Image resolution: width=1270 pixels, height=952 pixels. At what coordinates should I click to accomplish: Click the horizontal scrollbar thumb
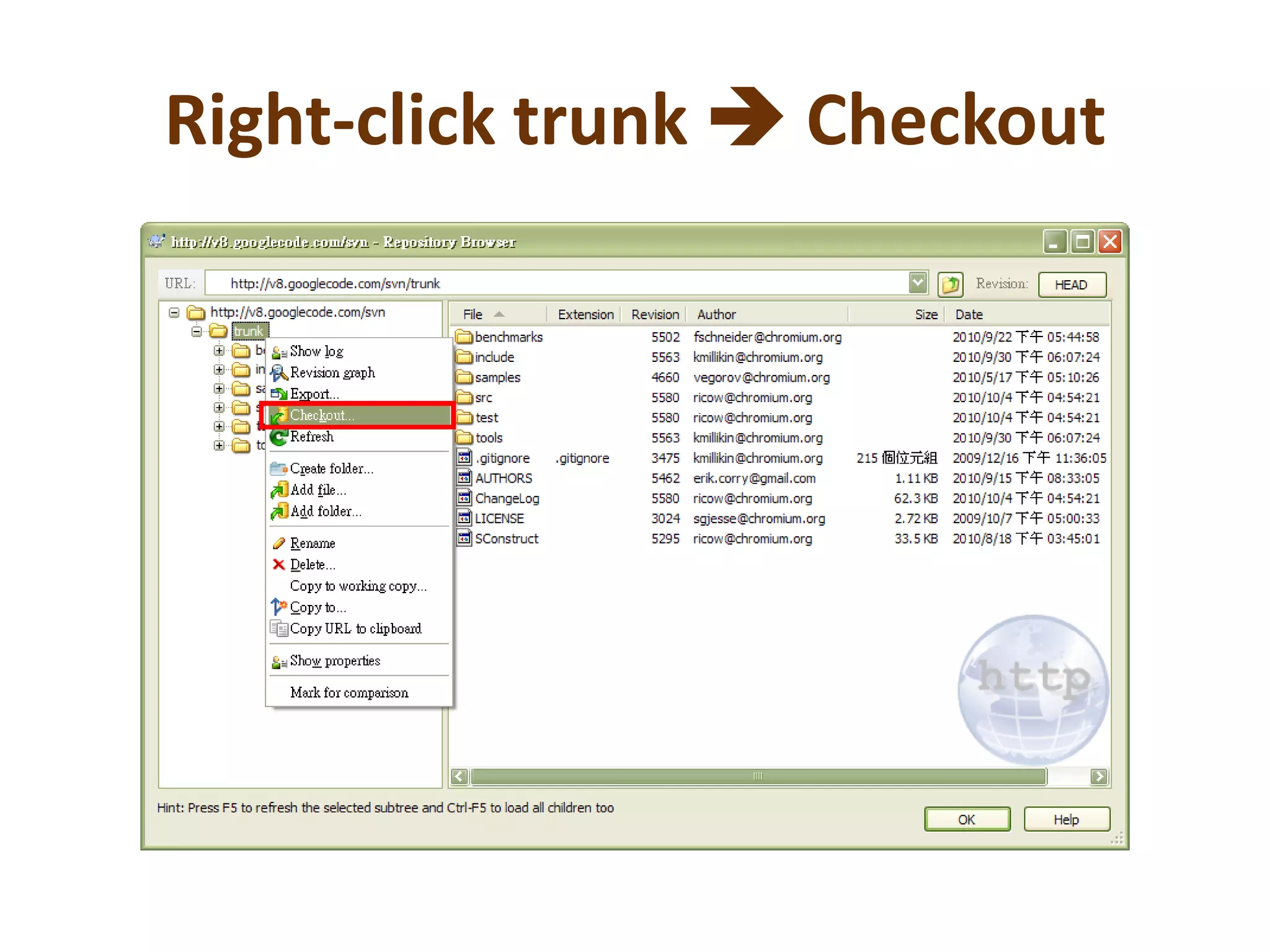point(758,776)
